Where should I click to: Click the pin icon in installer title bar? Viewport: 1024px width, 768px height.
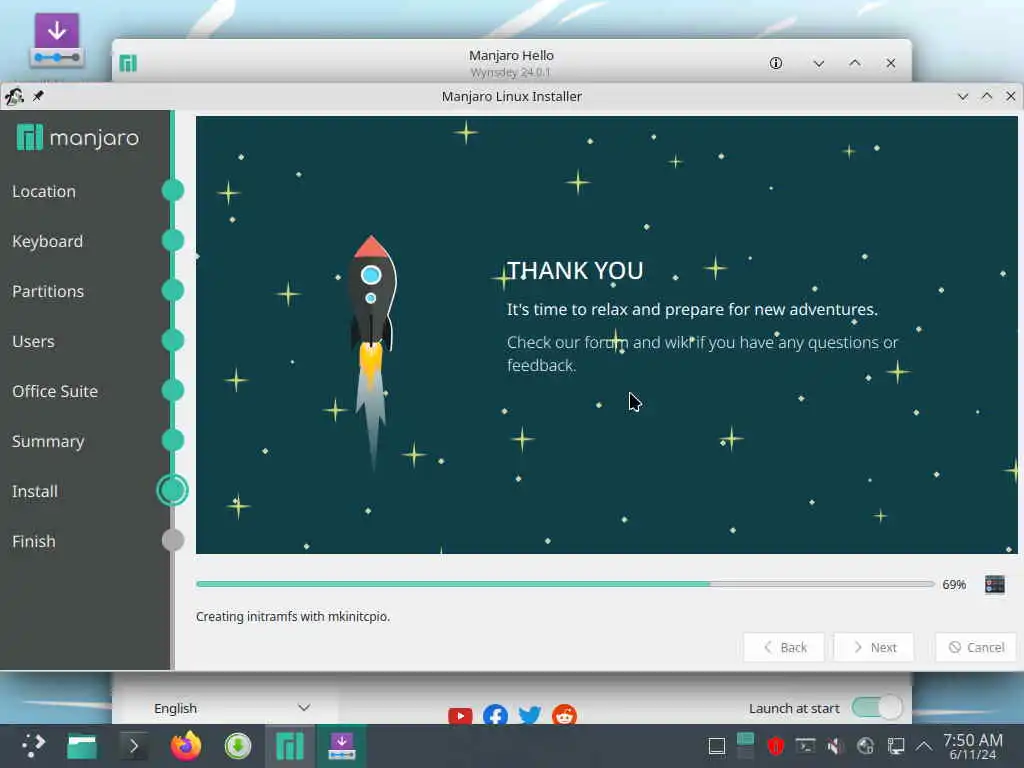click(x=38, y=96)
